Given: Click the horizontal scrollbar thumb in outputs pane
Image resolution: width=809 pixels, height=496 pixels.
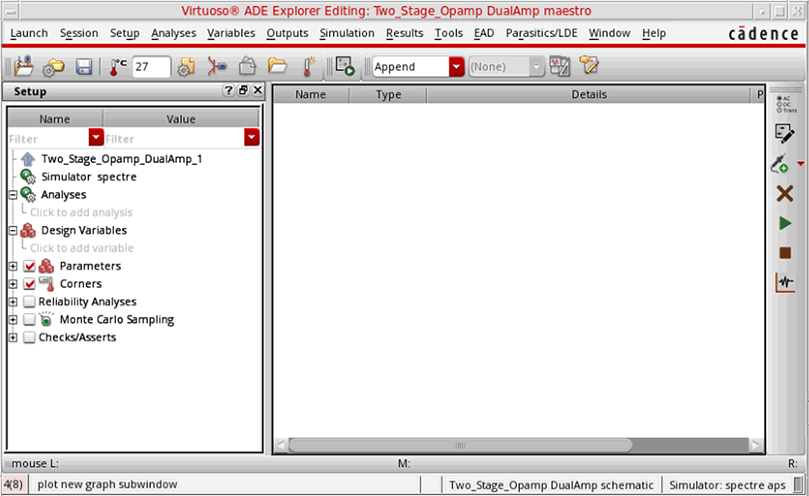Looking at the screenshot, I should click(x=460, y=445).
